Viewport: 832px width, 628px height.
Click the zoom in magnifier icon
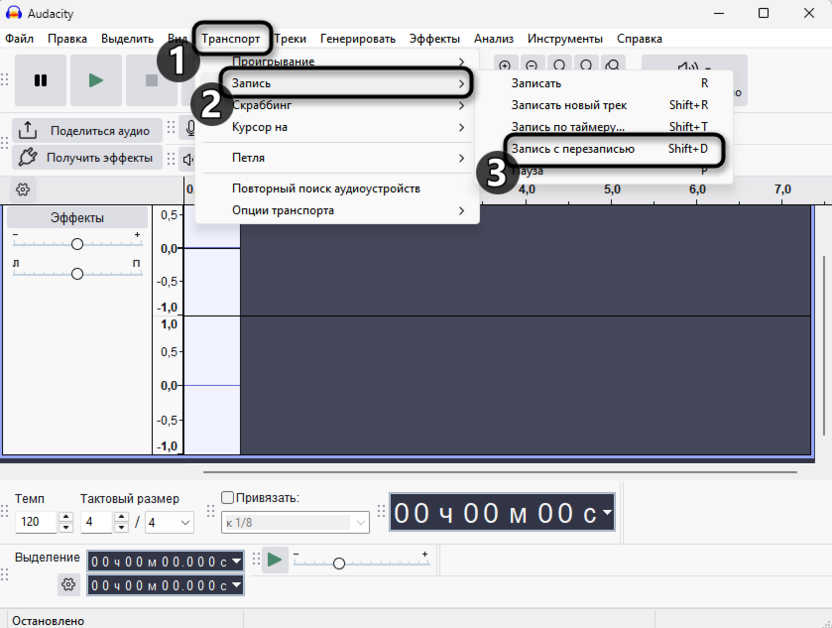(x=505, y=65)
